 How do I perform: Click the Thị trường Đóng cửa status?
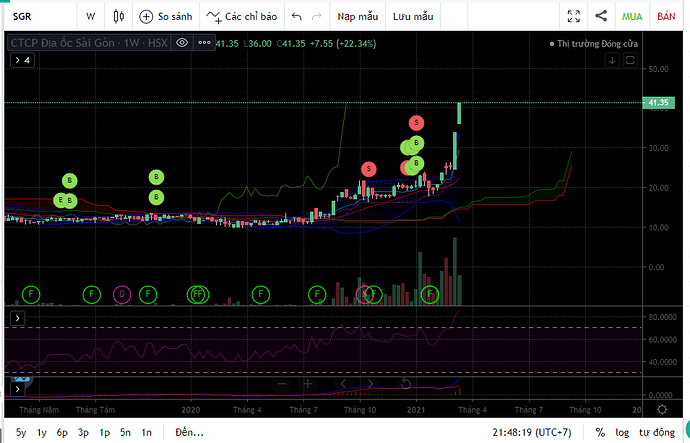pyautogui.click(x=593, y=44)
